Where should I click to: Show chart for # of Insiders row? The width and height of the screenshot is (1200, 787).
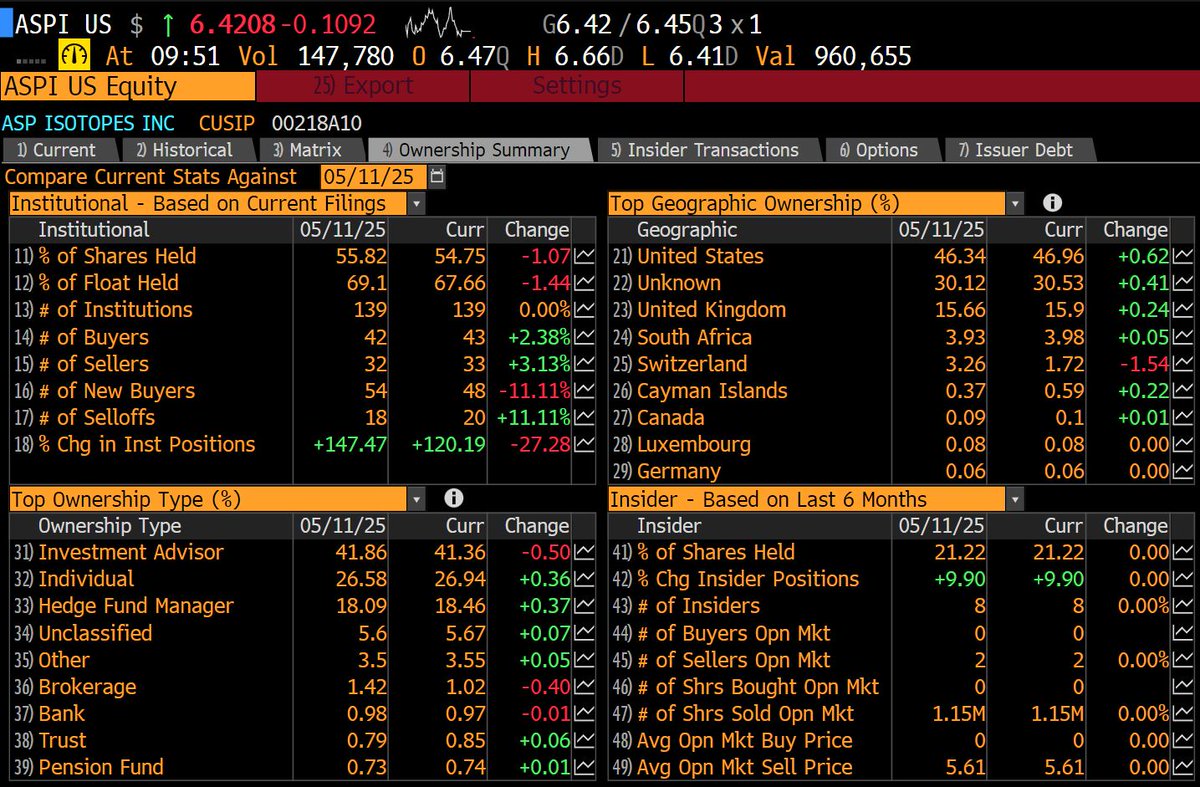click(x=1183, y=606)
